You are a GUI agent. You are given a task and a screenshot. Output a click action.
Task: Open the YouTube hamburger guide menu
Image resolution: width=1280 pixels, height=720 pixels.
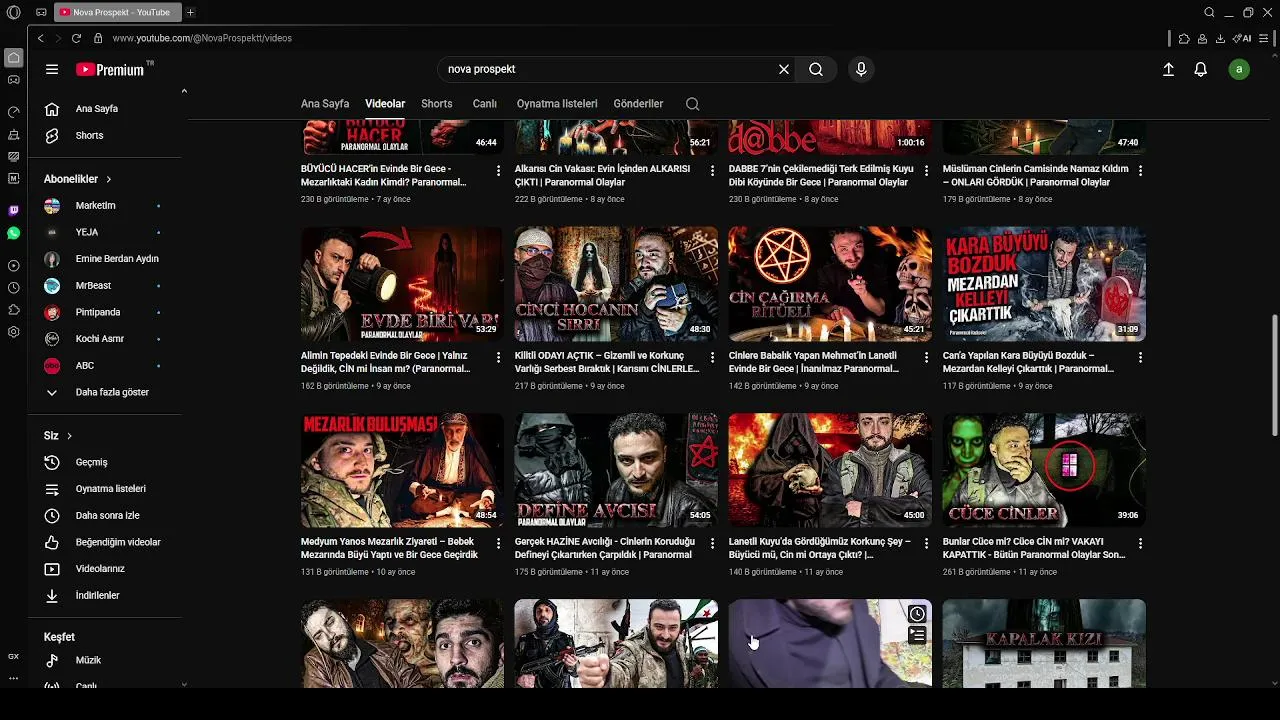pyautogui.click(x=52, y=69)
